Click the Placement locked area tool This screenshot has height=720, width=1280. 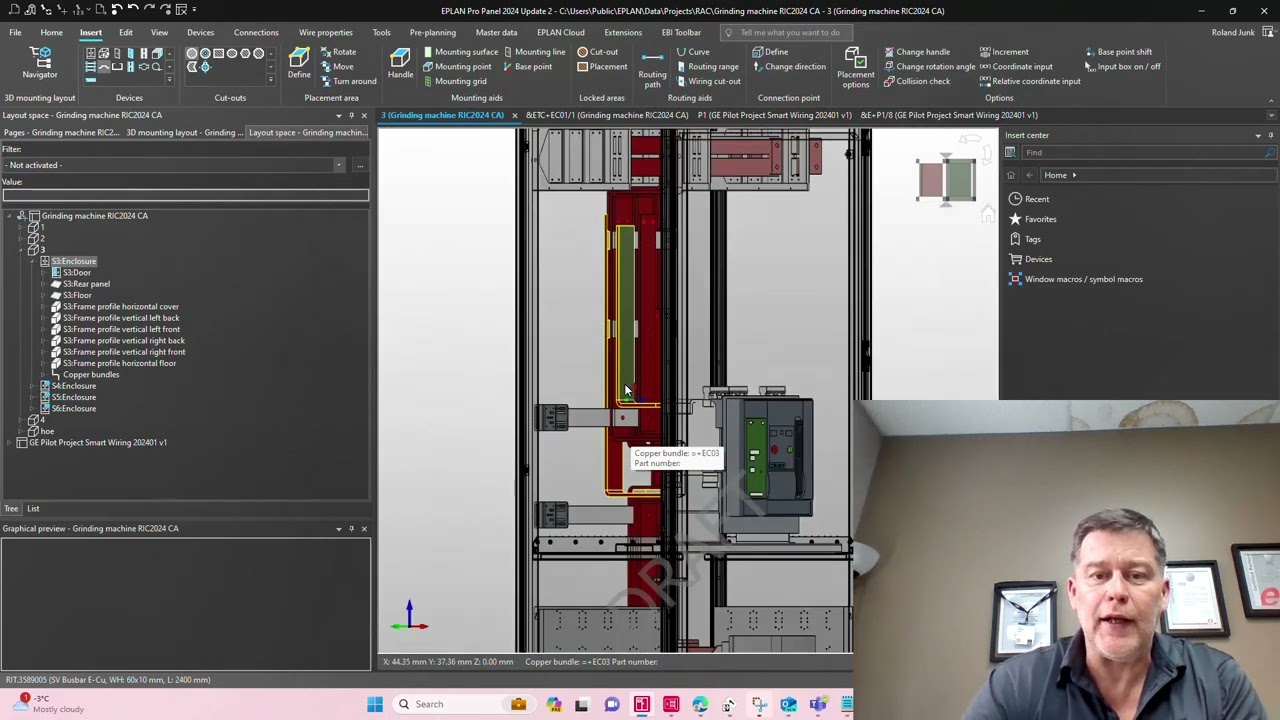[x=602, y=67]
